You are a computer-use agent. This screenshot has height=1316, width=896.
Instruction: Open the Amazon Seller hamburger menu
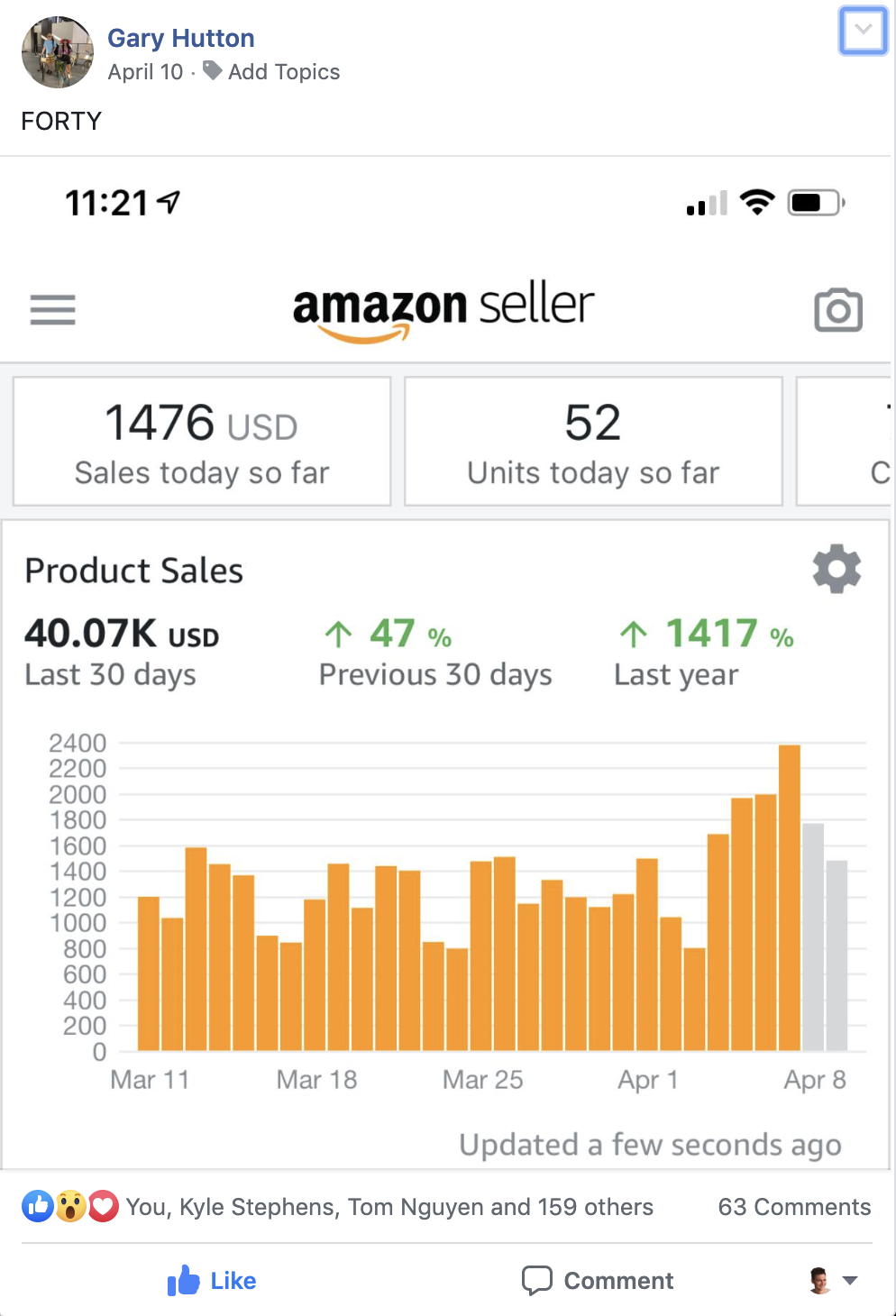[x=53, y=309]
